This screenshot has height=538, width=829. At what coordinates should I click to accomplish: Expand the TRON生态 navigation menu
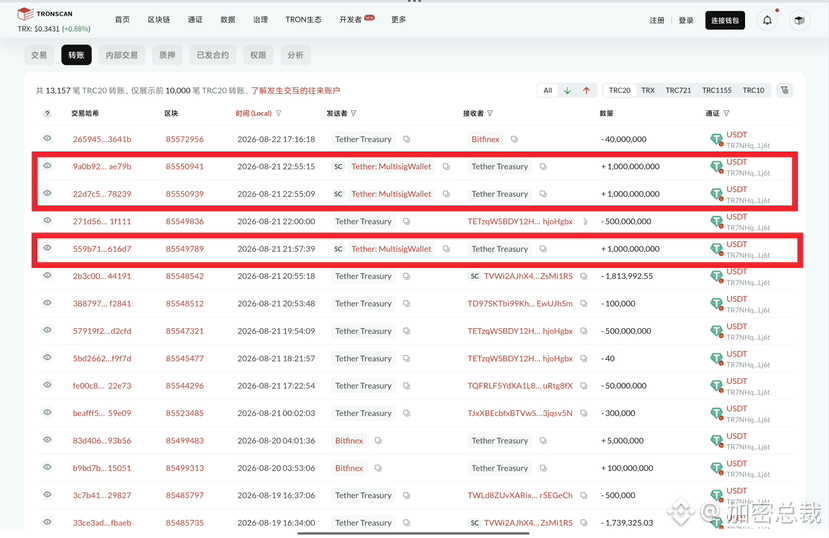[303, 20]
